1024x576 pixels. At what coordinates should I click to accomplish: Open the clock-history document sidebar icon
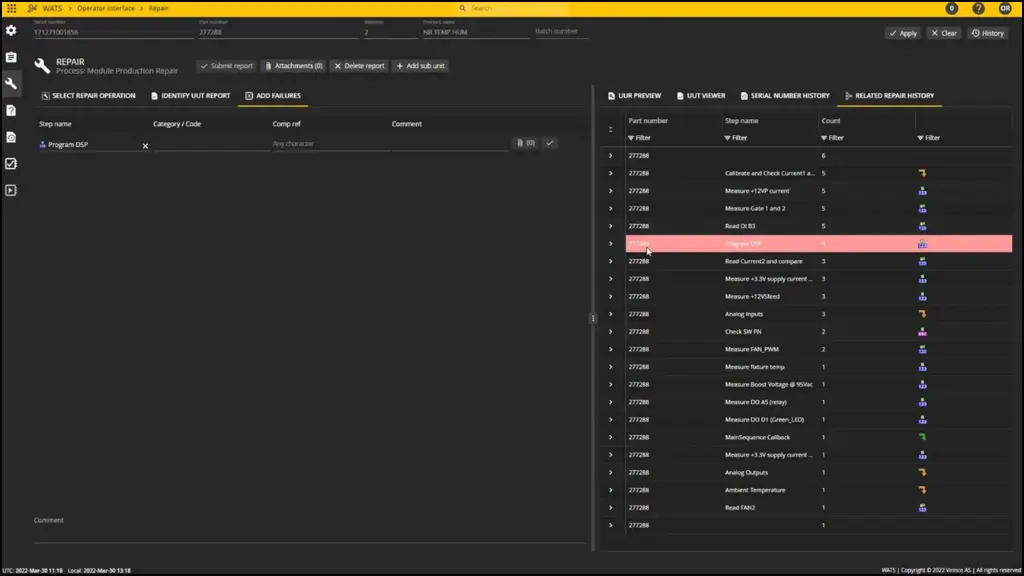11,137
